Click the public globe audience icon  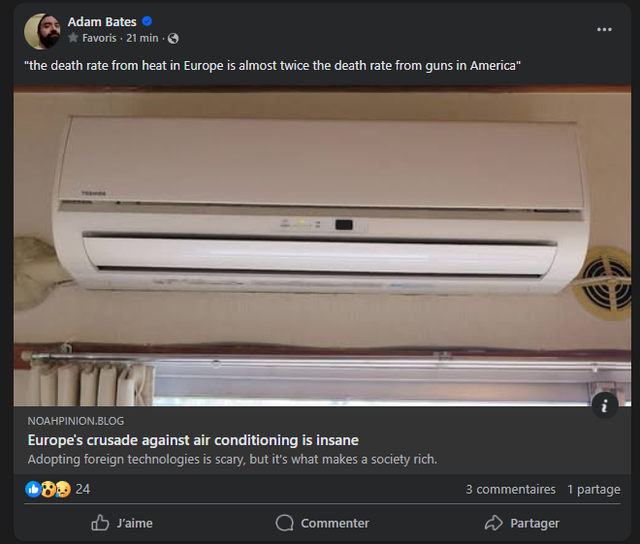(x=173, y=38)
